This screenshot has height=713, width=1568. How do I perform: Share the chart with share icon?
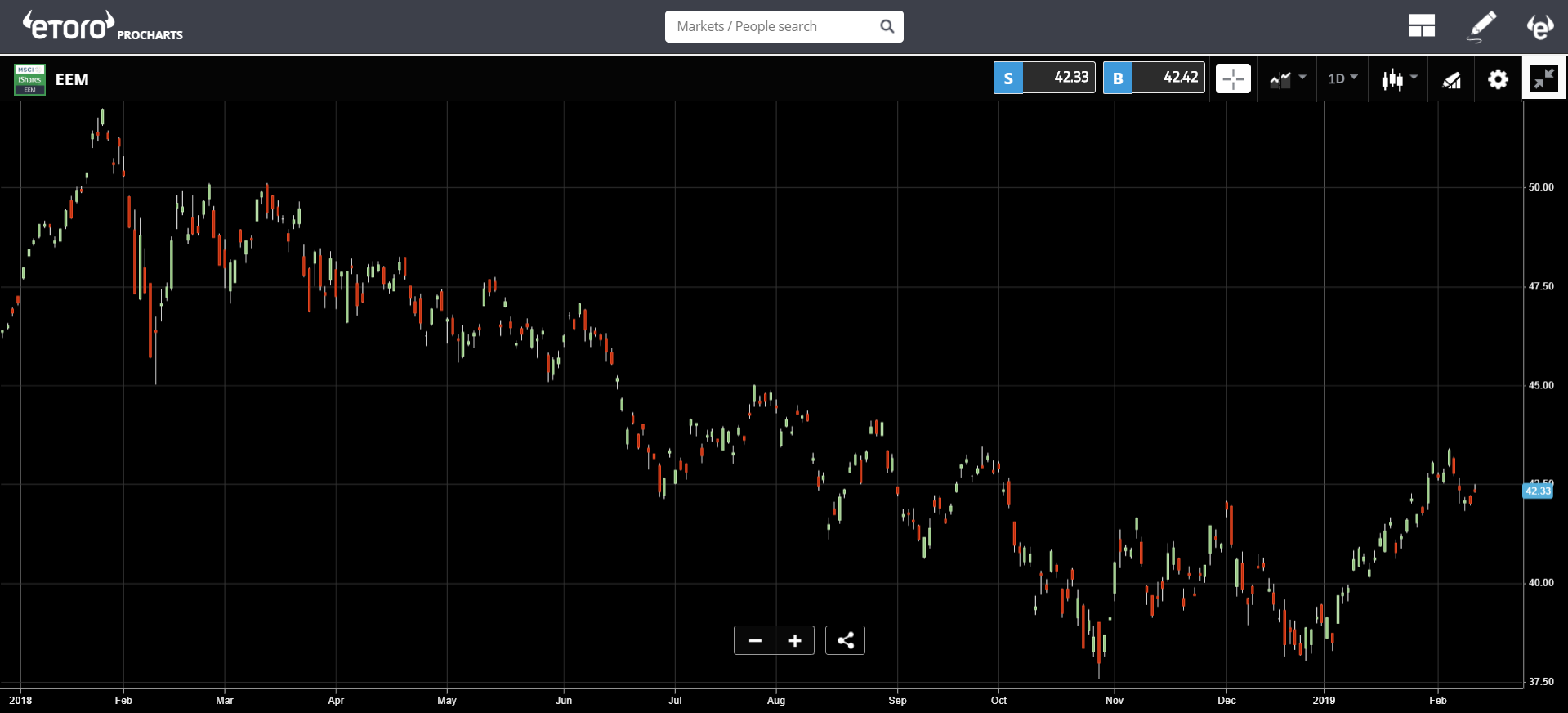[845, 640]
